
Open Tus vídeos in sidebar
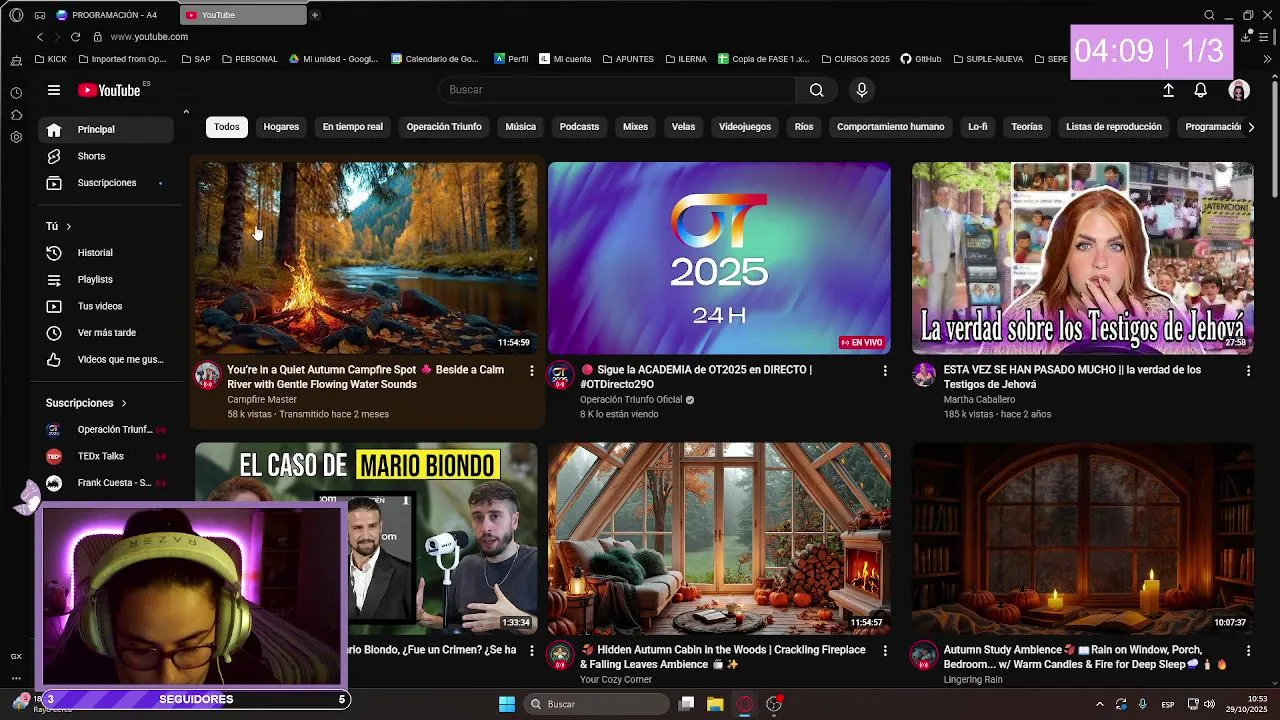[x=107, y=306]
